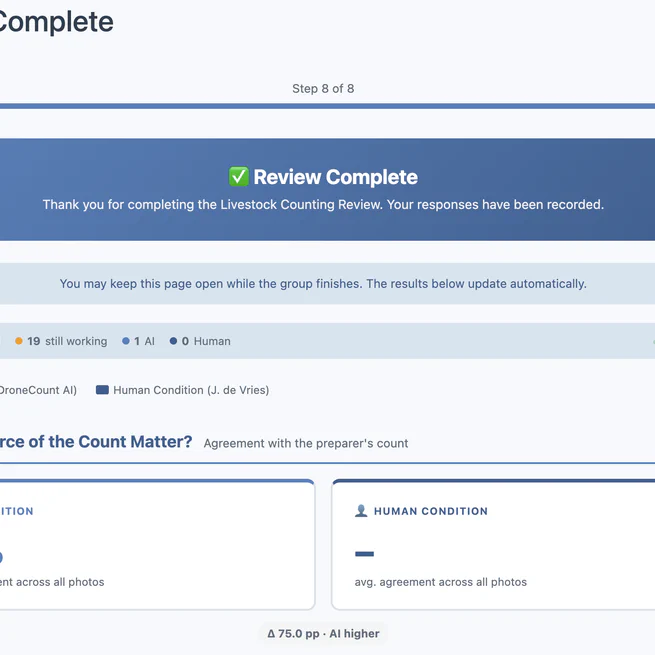Select the 'Step 8 of 8' text

323,89
